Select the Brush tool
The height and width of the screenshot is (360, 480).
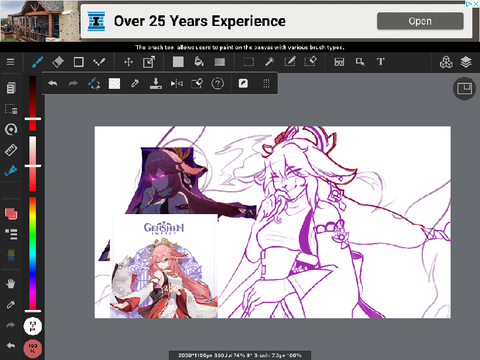coord(37,62)
